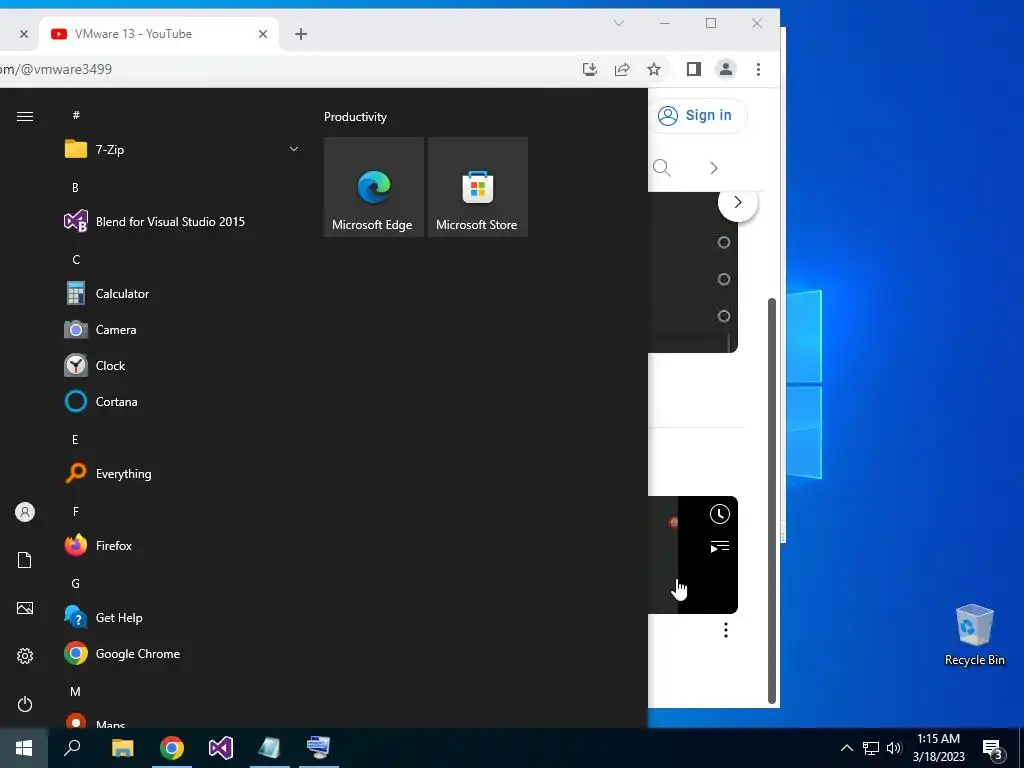Start Cortana from the app list
1024x768 pixels.
tap(182, 402)
